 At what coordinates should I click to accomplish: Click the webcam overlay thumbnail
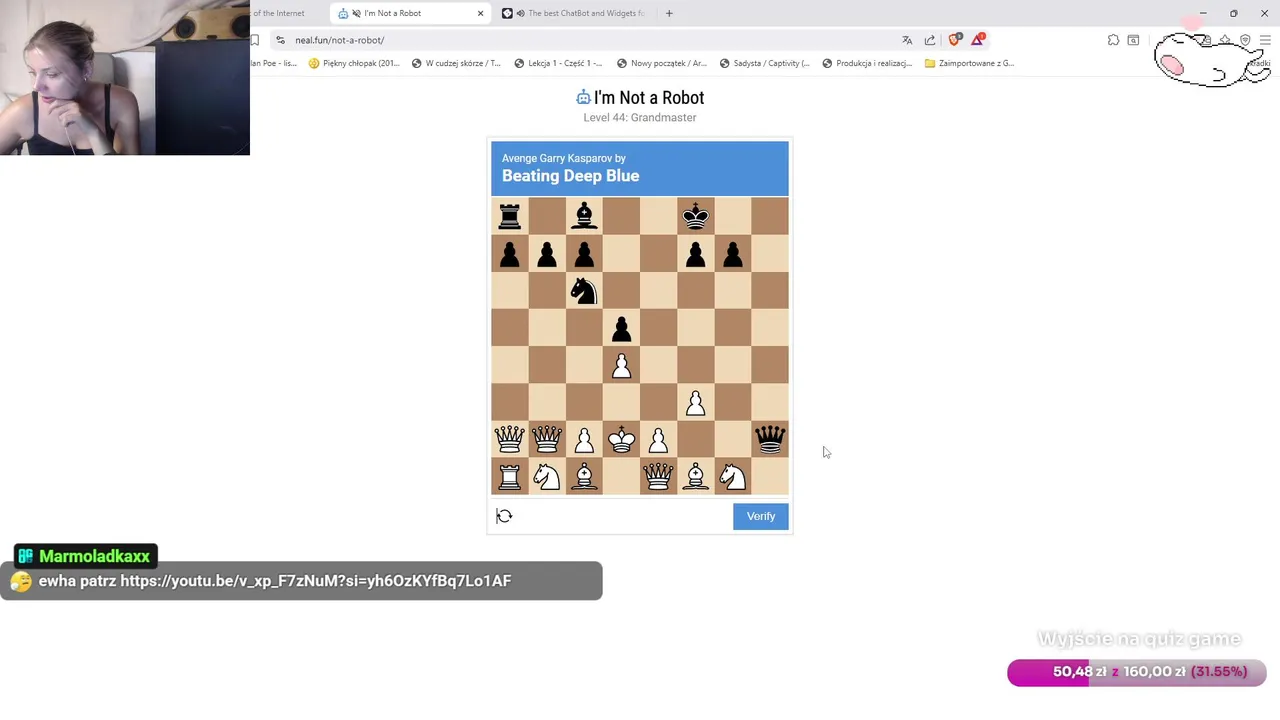(125, 77)
